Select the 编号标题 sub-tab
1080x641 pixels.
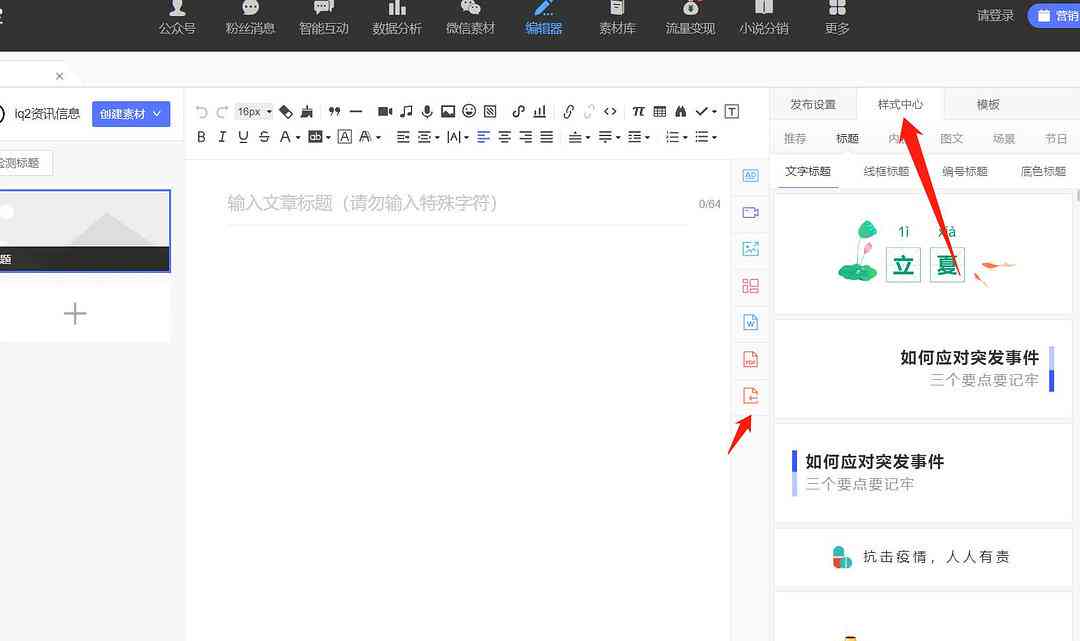click(x=965, y=171)
